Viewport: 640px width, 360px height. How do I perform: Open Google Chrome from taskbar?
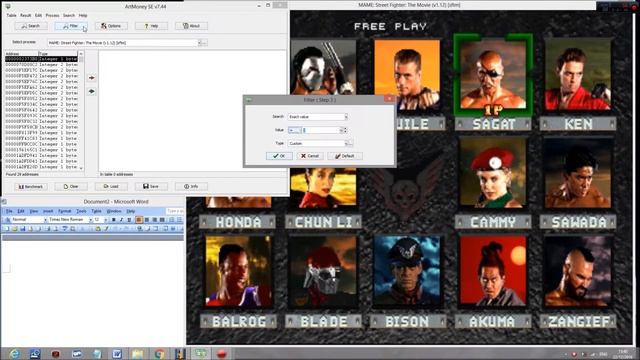point(159,353)
